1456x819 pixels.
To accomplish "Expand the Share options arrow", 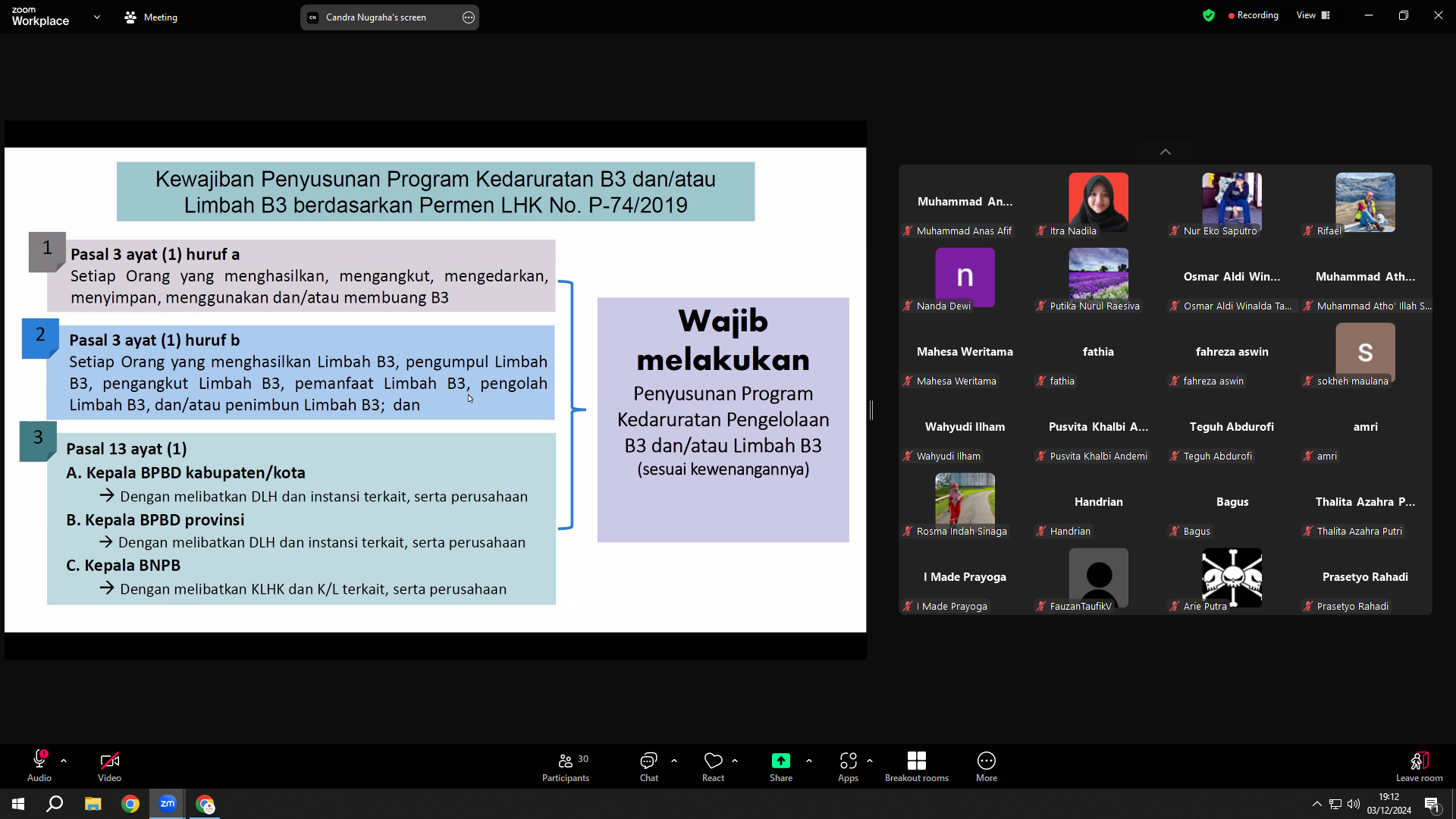I will click(x=809, y=761).
